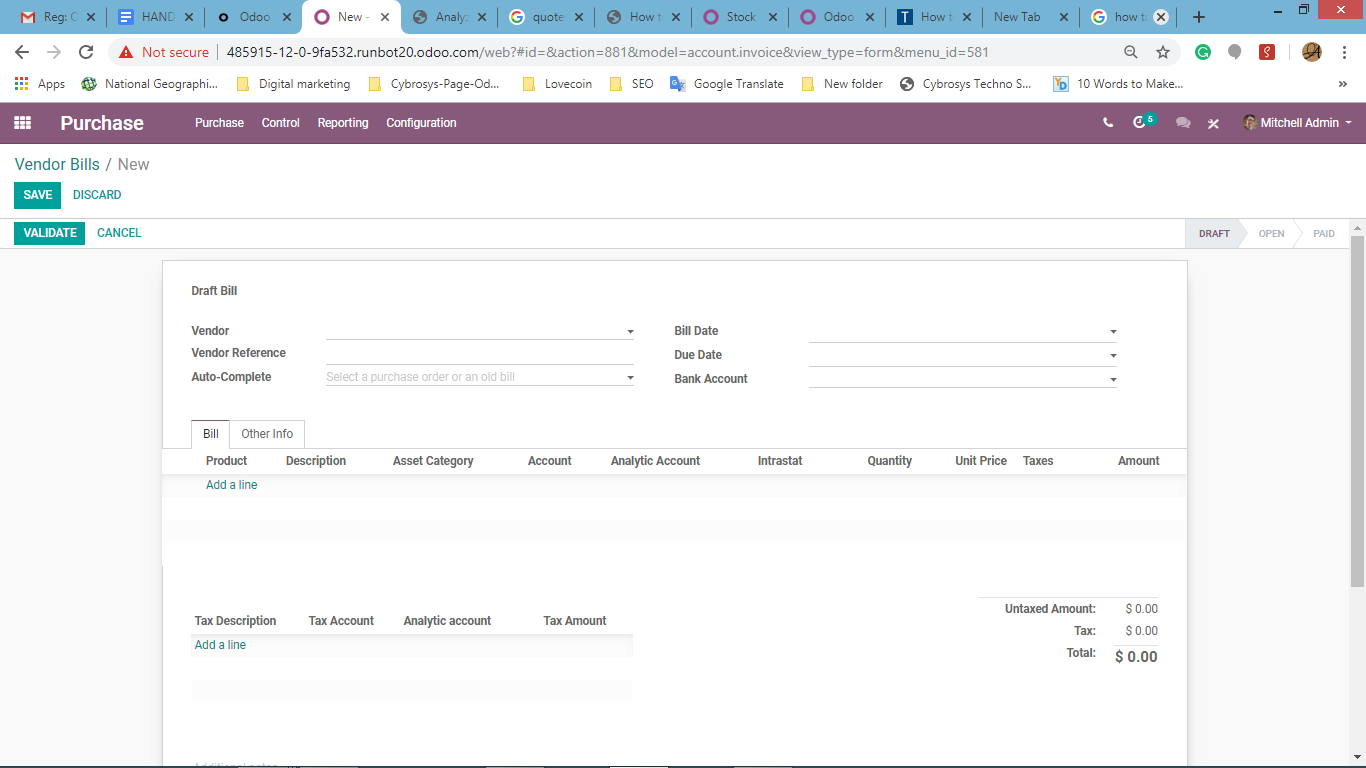The height and width of the screenshot is (768, 1366).
Task: Click the browser zoom magnifier icon
Action: tap(1131, 52)
